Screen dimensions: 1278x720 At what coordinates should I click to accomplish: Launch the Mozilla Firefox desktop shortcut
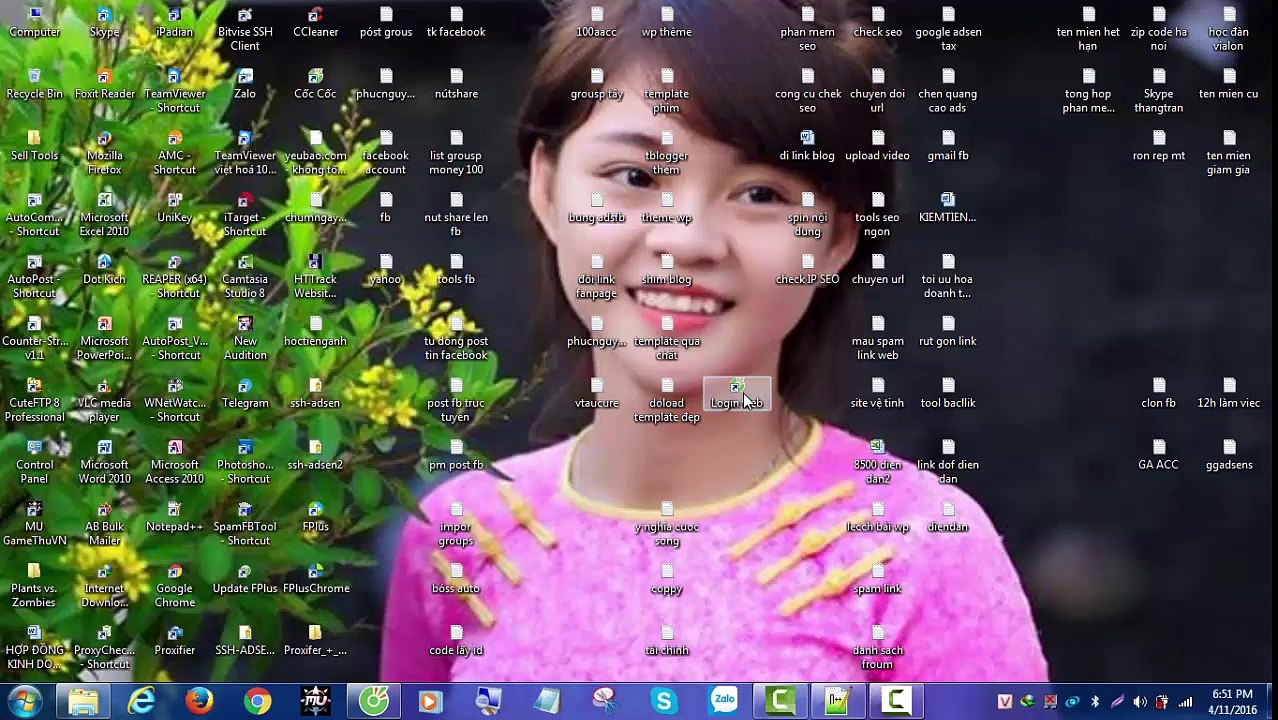pyautogui.click(x=105, y=154)
